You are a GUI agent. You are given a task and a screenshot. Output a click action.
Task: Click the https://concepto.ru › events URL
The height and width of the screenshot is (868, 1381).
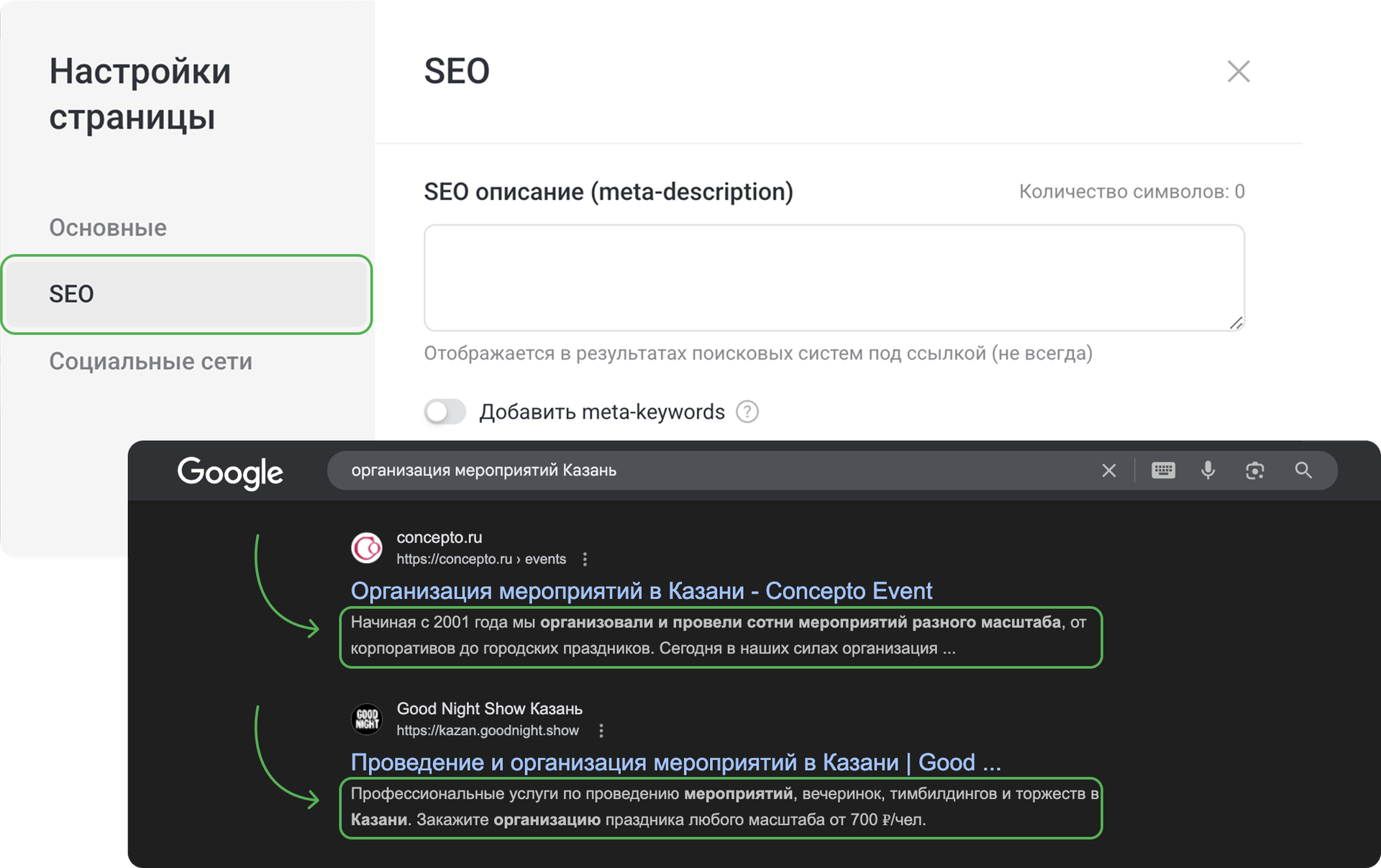tap(481, 559)
